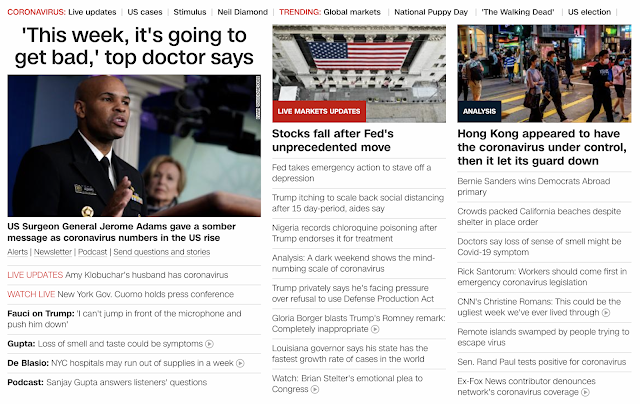Watch live Cuomo press conference link
The image size is (640, 404).
tap(120, 294)
